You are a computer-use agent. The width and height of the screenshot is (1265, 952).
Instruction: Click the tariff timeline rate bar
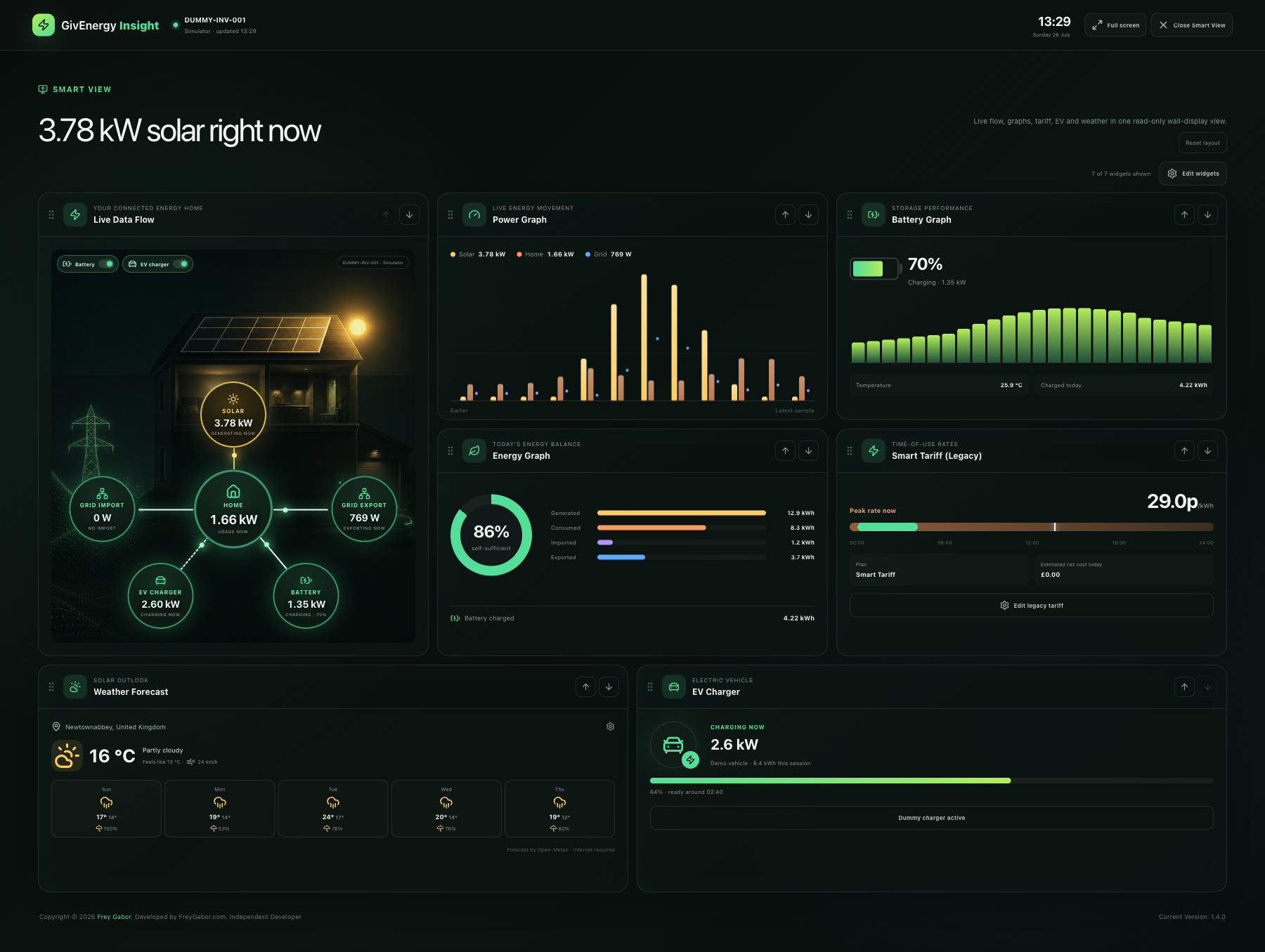click(x=1031, y=527)
